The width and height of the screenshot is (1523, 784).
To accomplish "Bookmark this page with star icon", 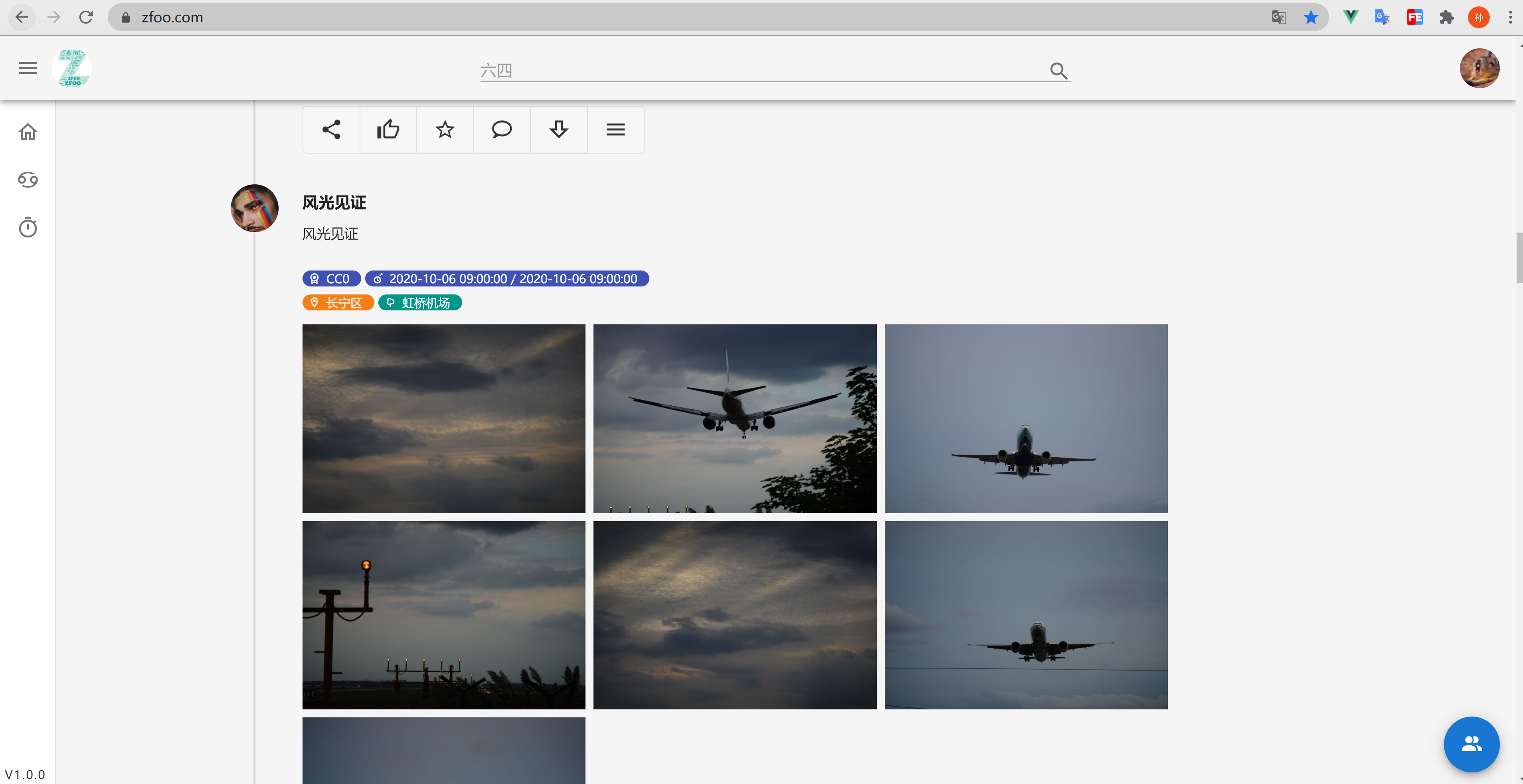I will pos(1311,17).
